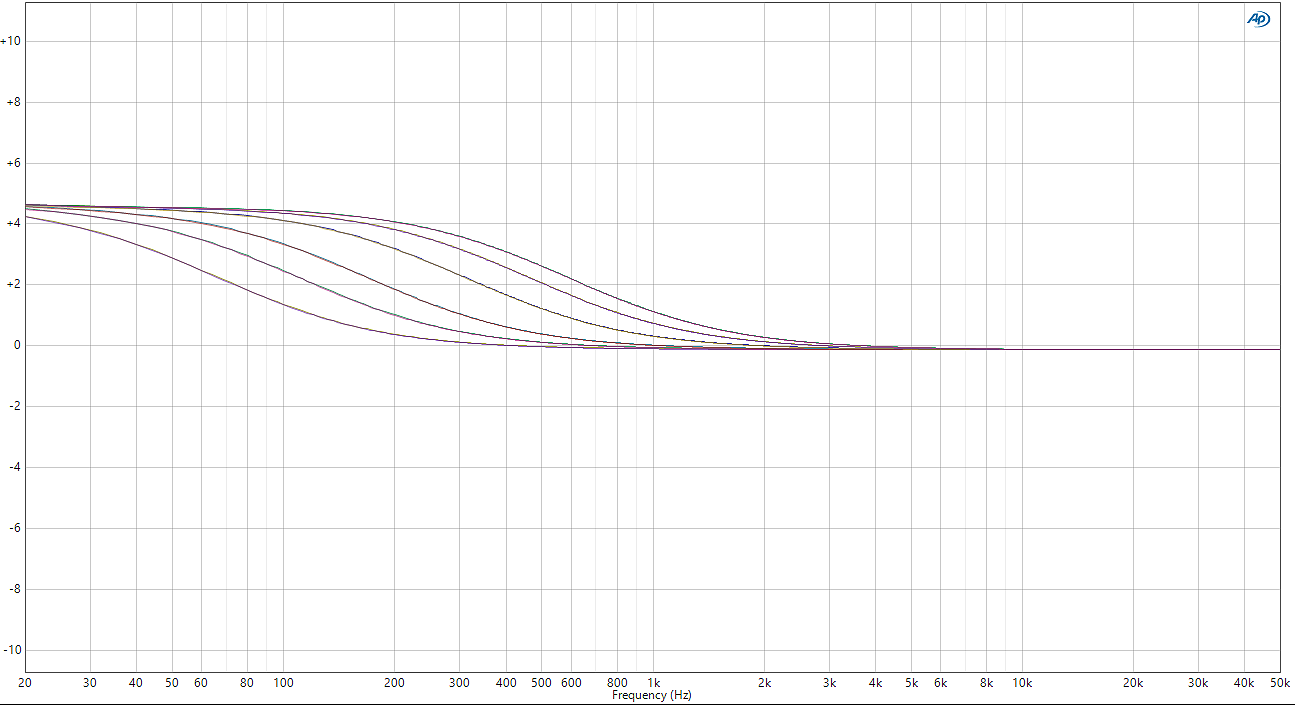
Task: Click the 0 level axis label
Action: click(17, 345)
